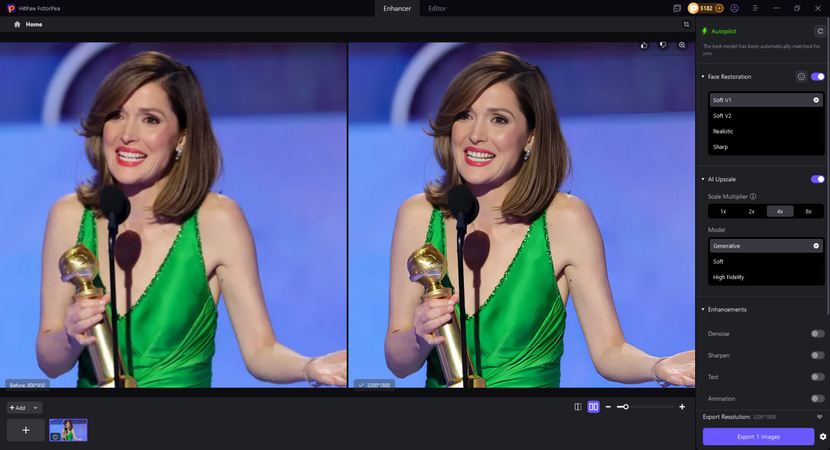Collapse the AI Upscale section arrow

[703, 179]
